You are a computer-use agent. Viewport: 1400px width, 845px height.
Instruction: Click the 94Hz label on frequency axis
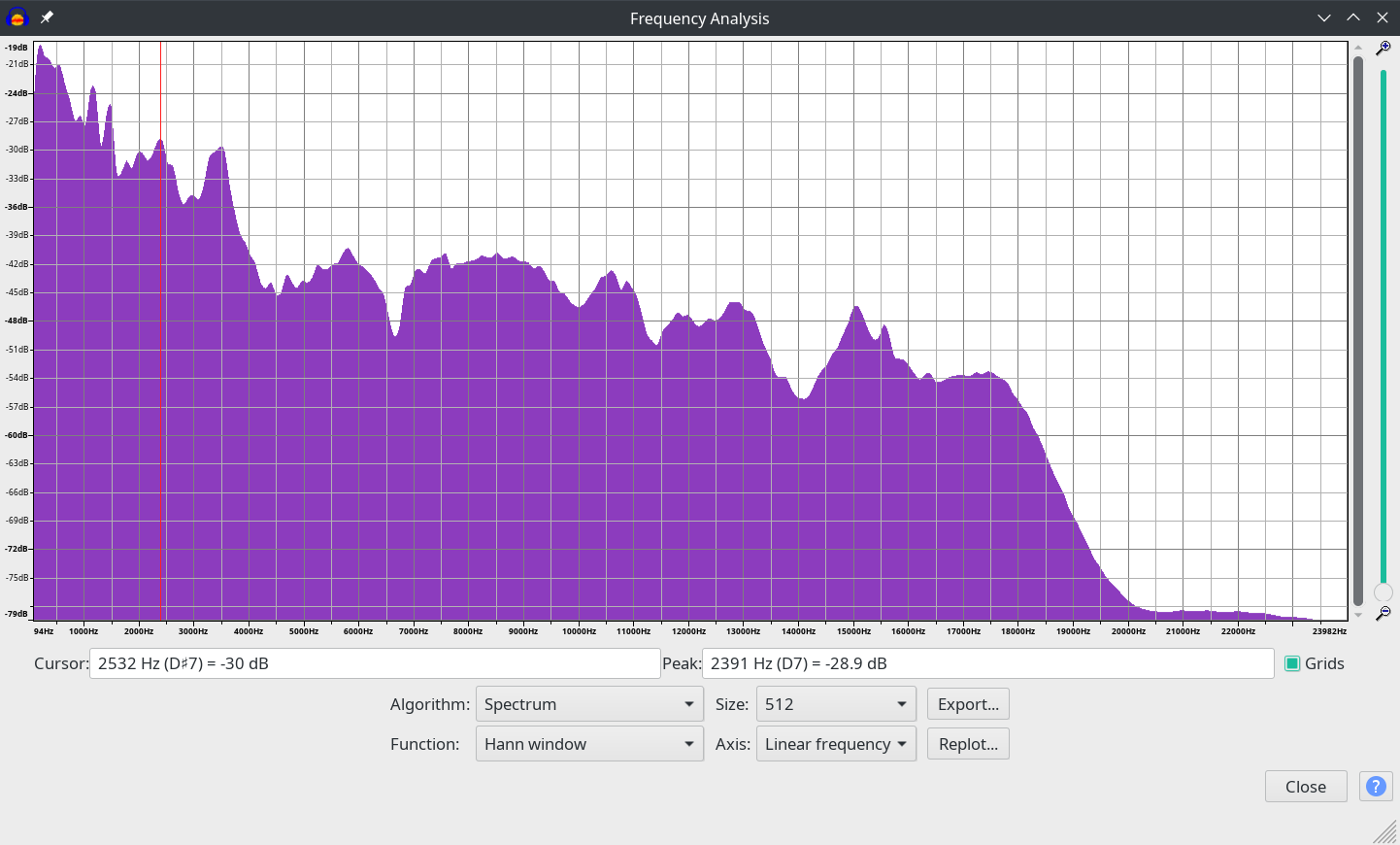[x=44, y=631]
